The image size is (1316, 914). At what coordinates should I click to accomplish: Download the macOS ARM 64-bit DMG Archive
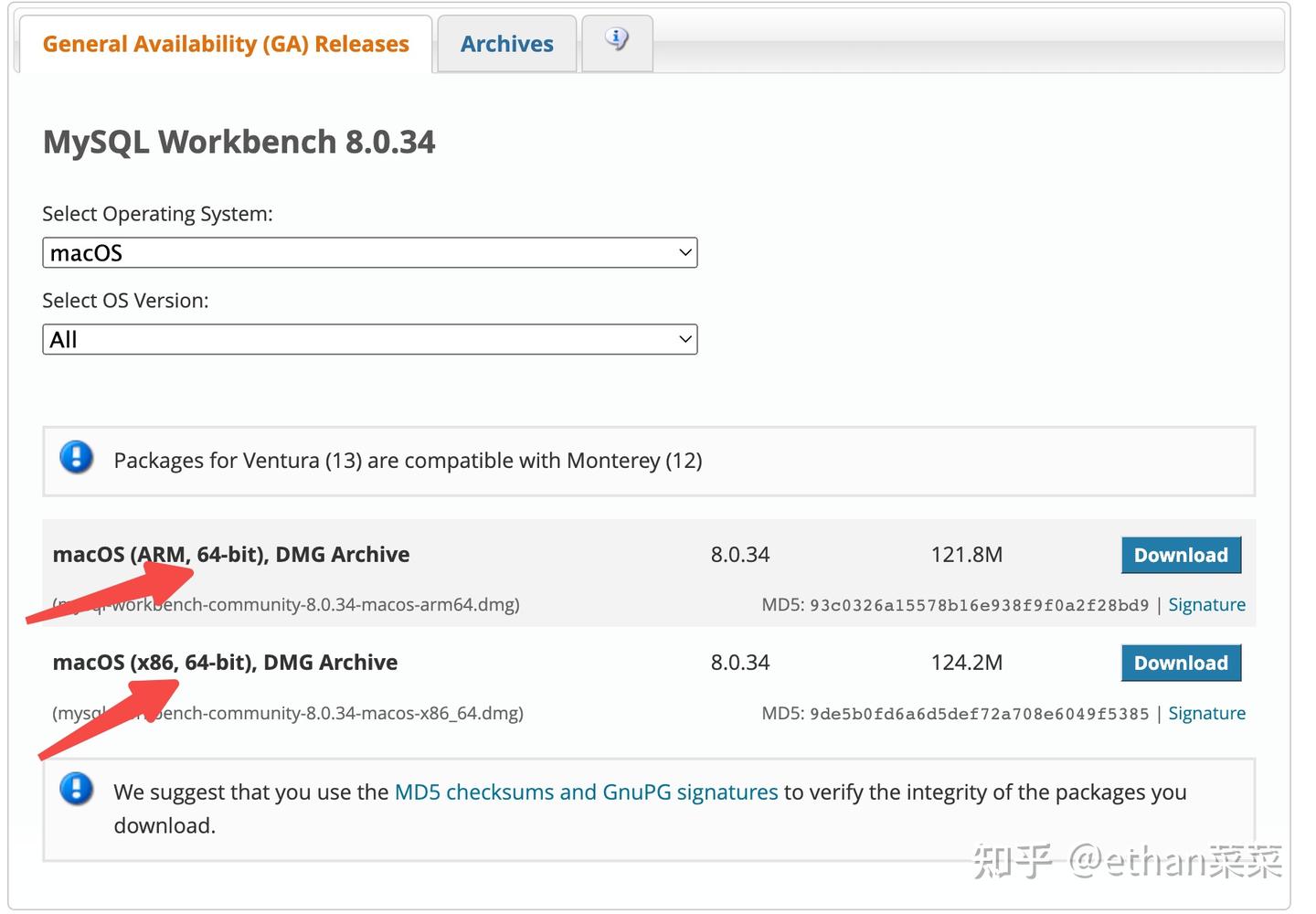(x=1181, y=555)
